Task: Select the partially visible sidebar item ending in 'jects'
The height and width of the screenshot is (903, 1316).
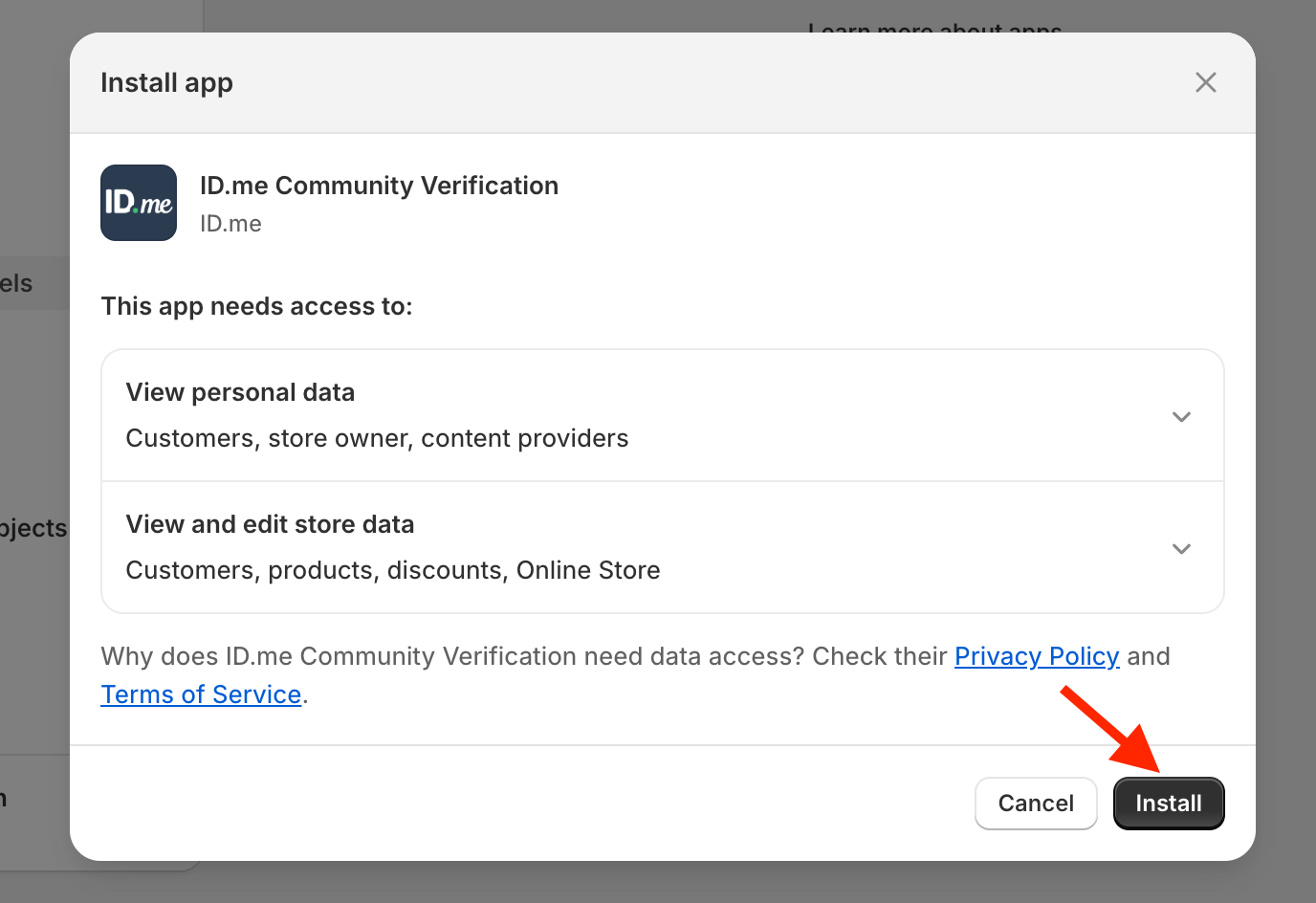Action: pyautogui.click(x=33, y=527)
